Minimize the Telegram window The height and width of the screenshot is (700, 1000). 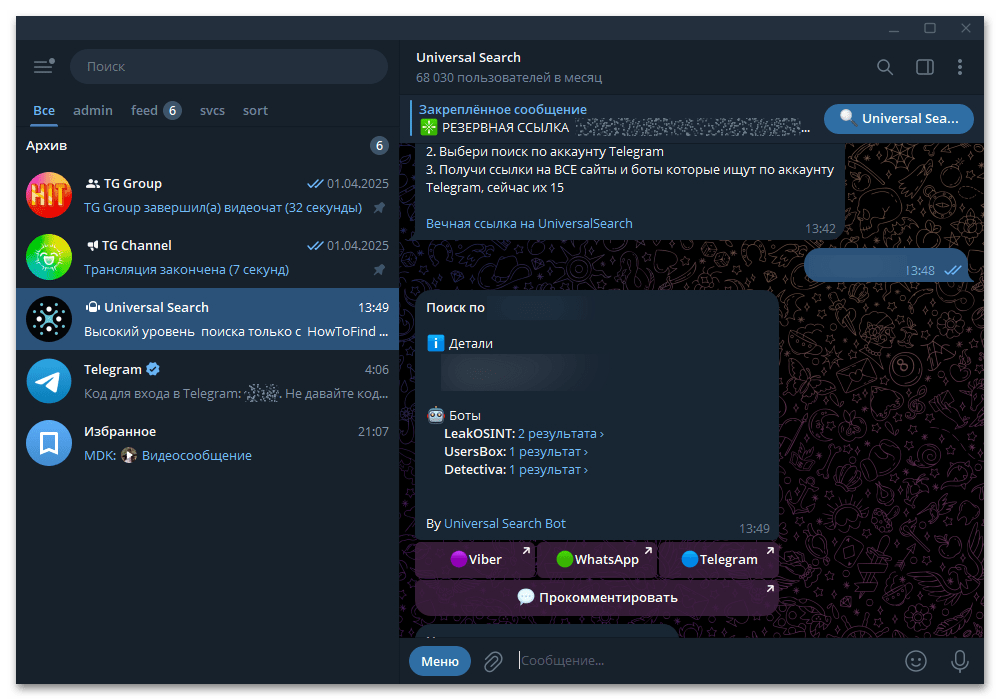(x=894, y=29)
